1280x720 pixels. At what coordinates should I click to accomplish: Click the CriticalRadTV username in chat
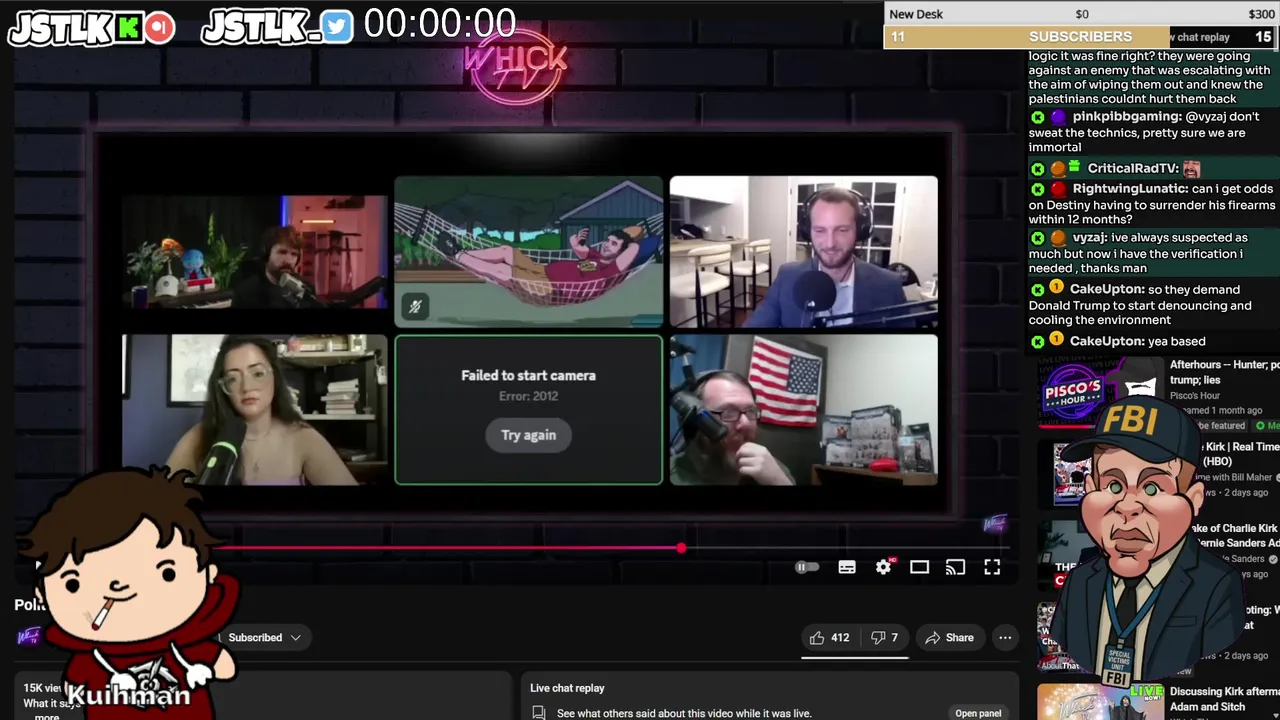tap(1132, 169)
